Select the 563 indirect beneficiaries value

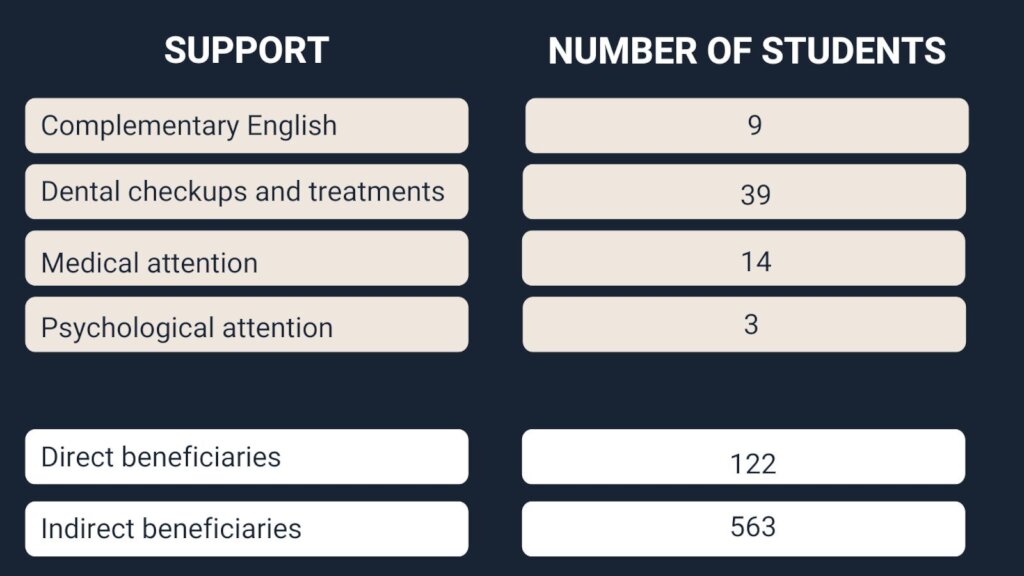click(x=754, y=527)
